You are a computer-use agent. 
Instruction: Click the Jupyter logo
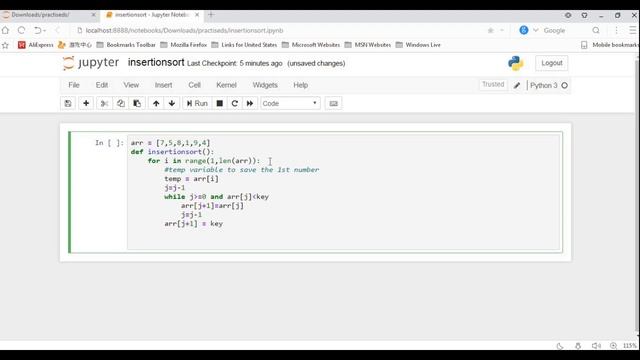coord(91,63)
